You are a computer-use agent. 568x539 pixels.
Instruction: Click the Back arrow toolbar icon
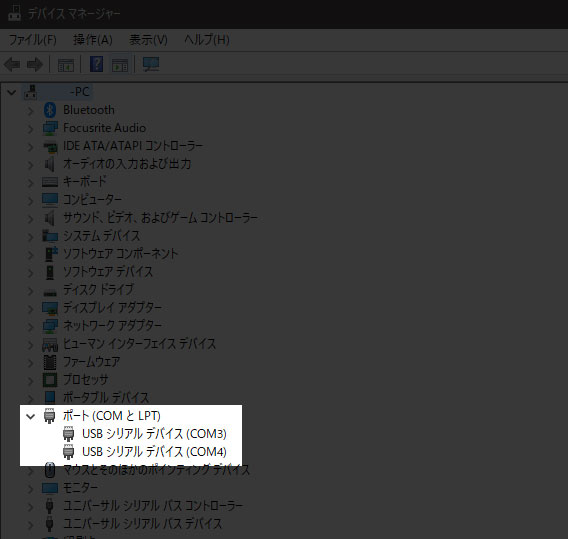(12, 65)
